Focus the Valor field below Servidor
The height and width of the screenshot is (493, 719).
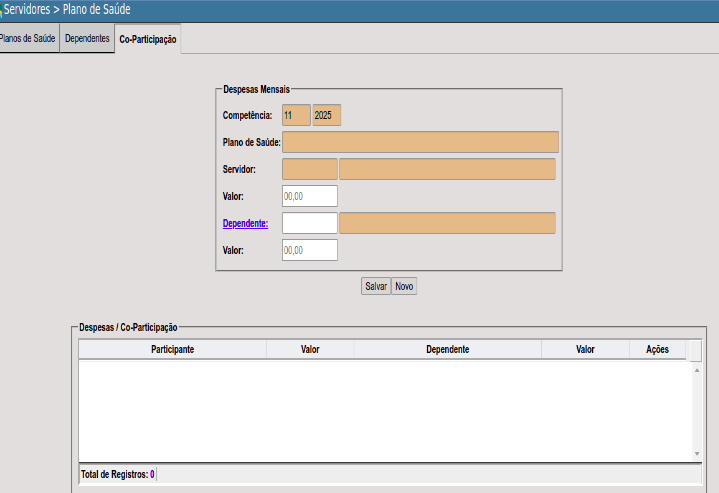[x=310, y=196]
